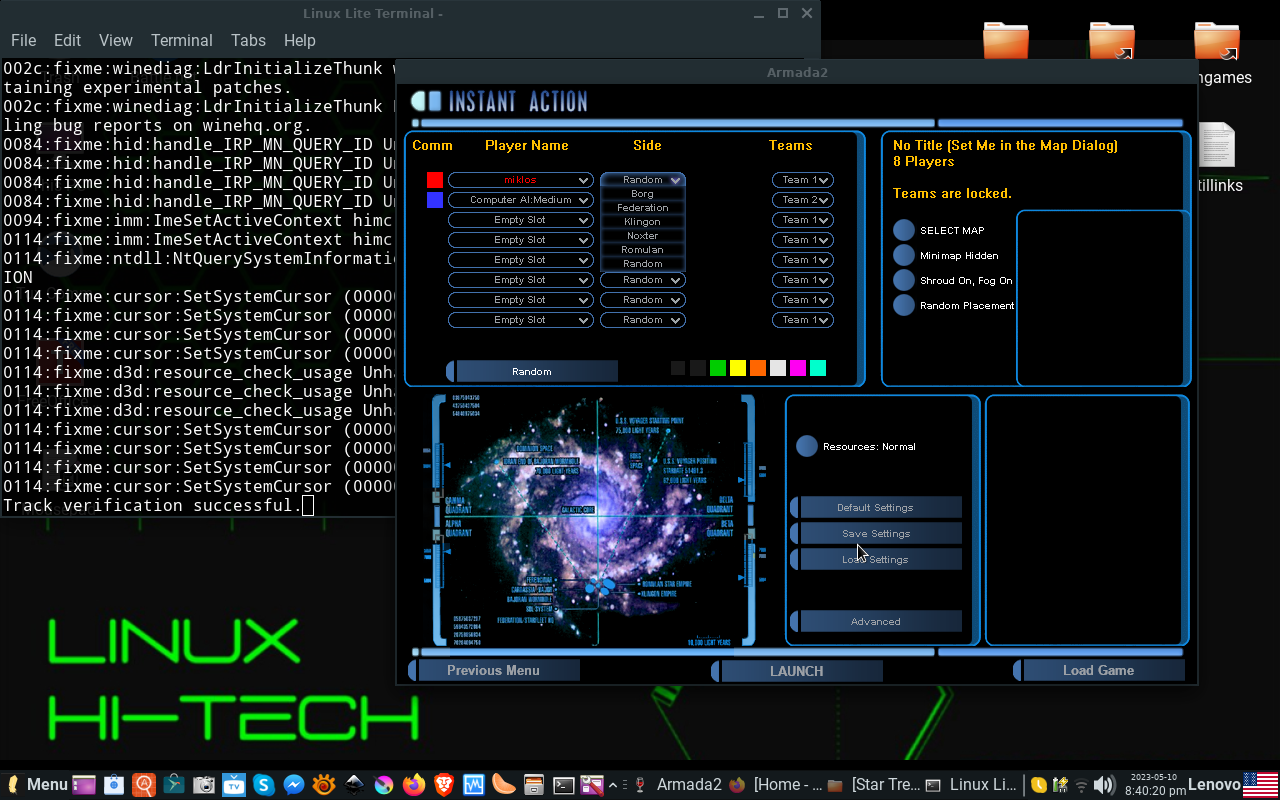Click the volume speaker icon in the tray
This screenshot has height=800, width=1280.
coord(1104,785)
